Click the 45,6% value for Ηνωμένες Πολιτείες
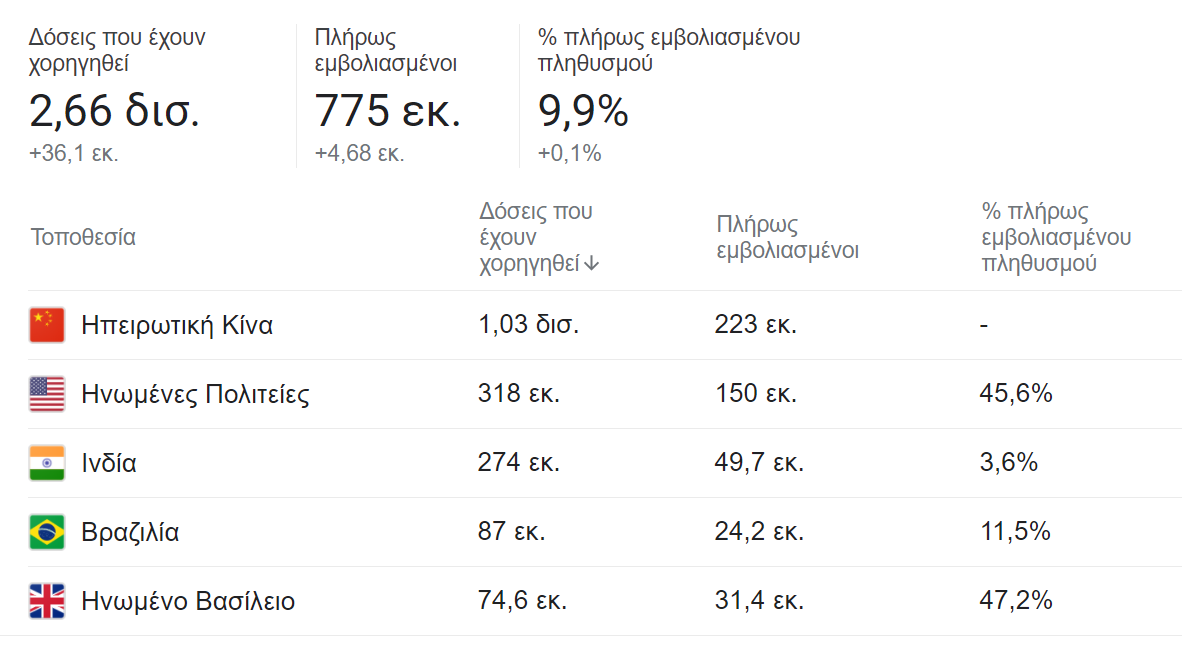Screen dimensions: 1182x647 1015,393
